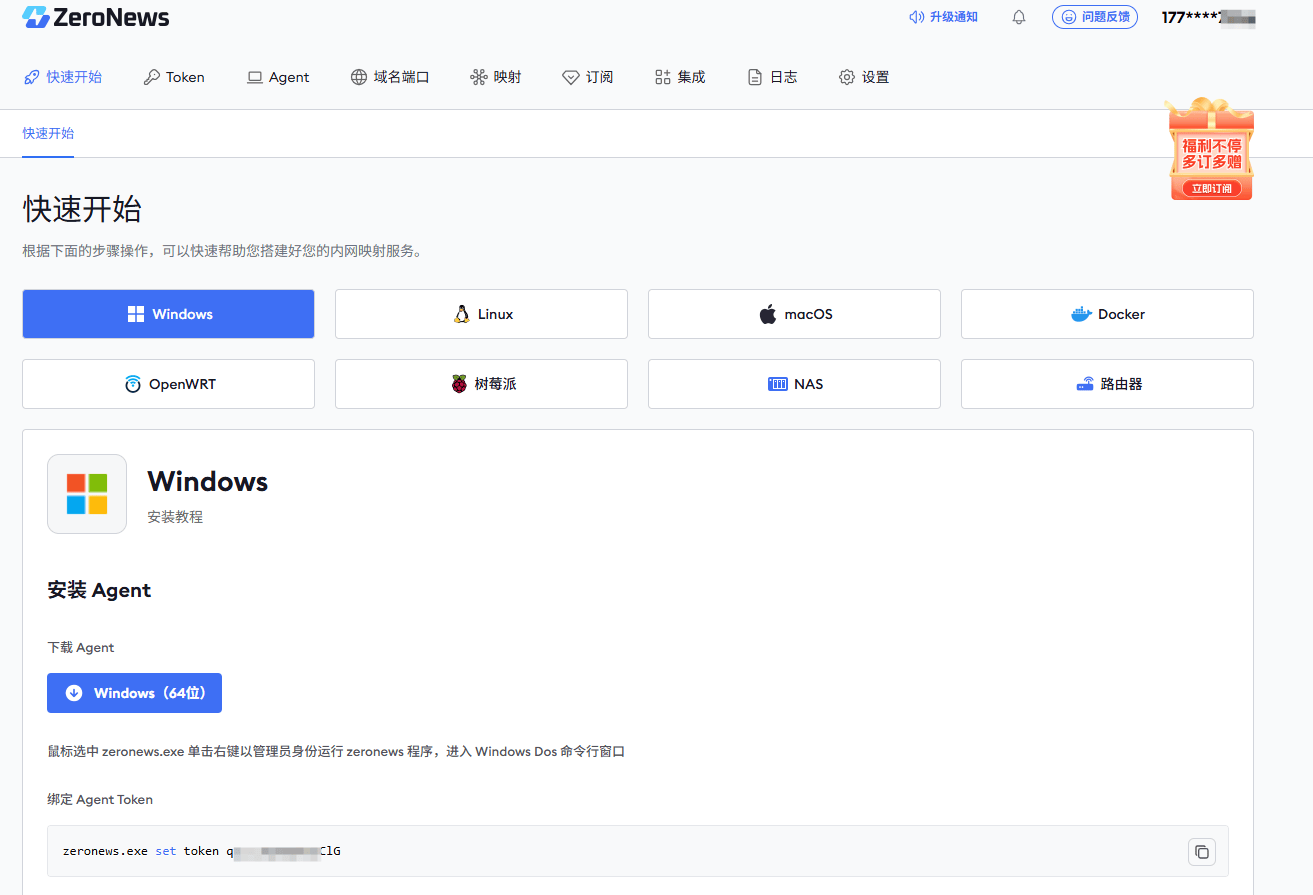Open 问题反馈 feedback button
This screenshot has width=1313, height=895.
coord(1094,17)
